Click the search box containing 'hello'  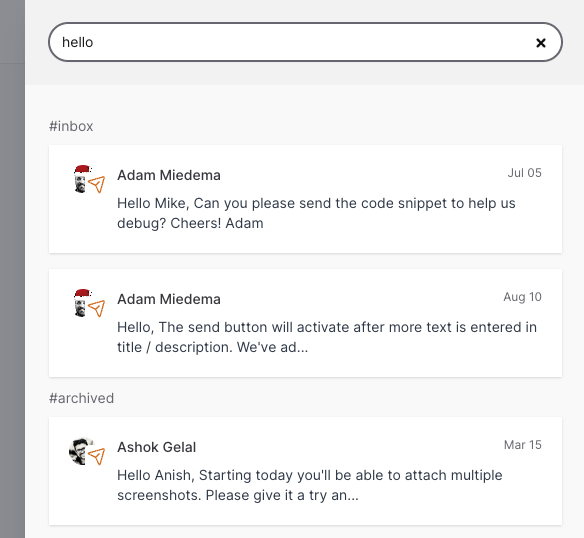pyautogui.click(x=305, y=42)
